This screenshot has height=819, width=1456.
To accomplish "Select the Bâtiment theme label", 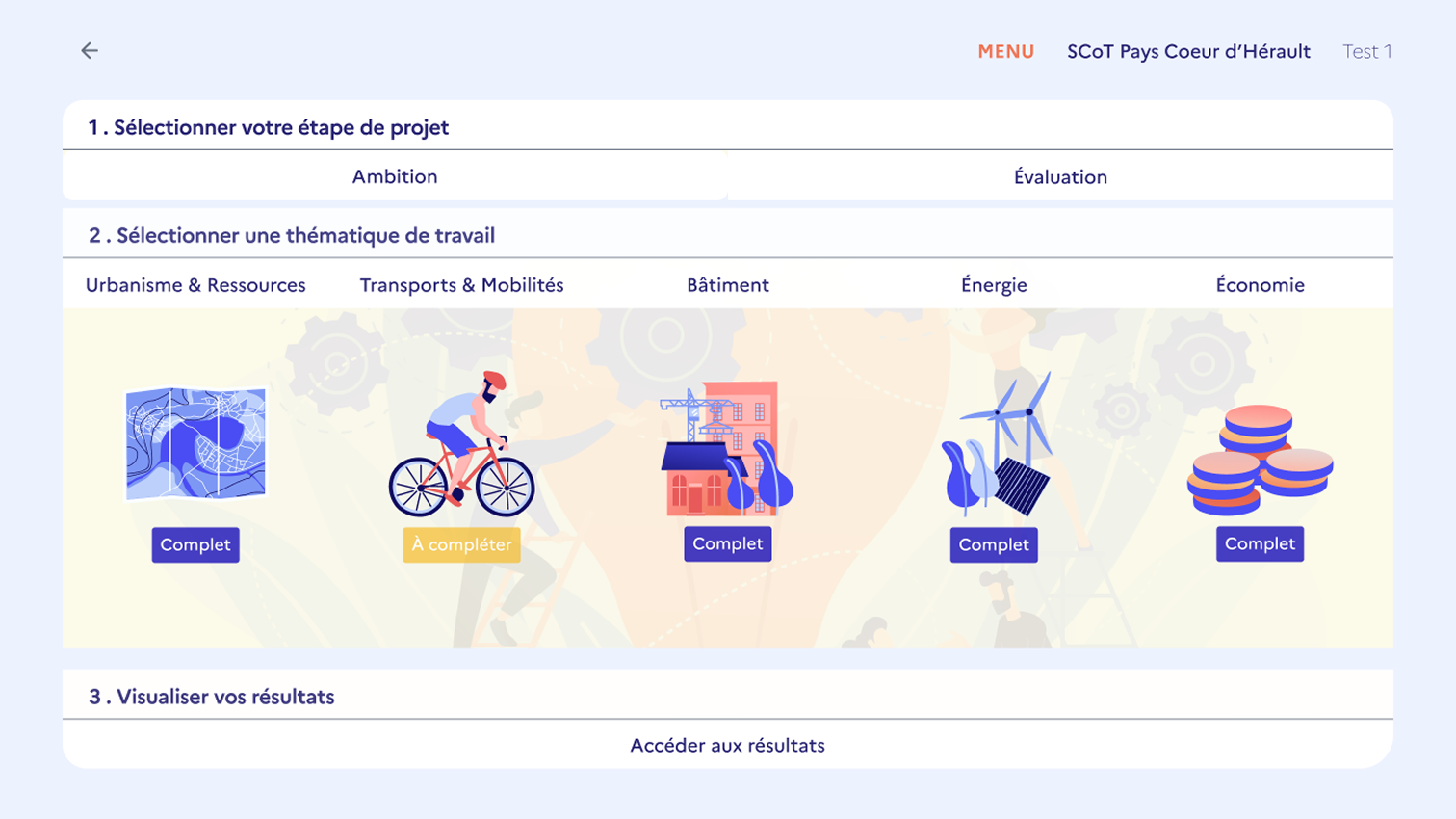I will click(728, 285).
